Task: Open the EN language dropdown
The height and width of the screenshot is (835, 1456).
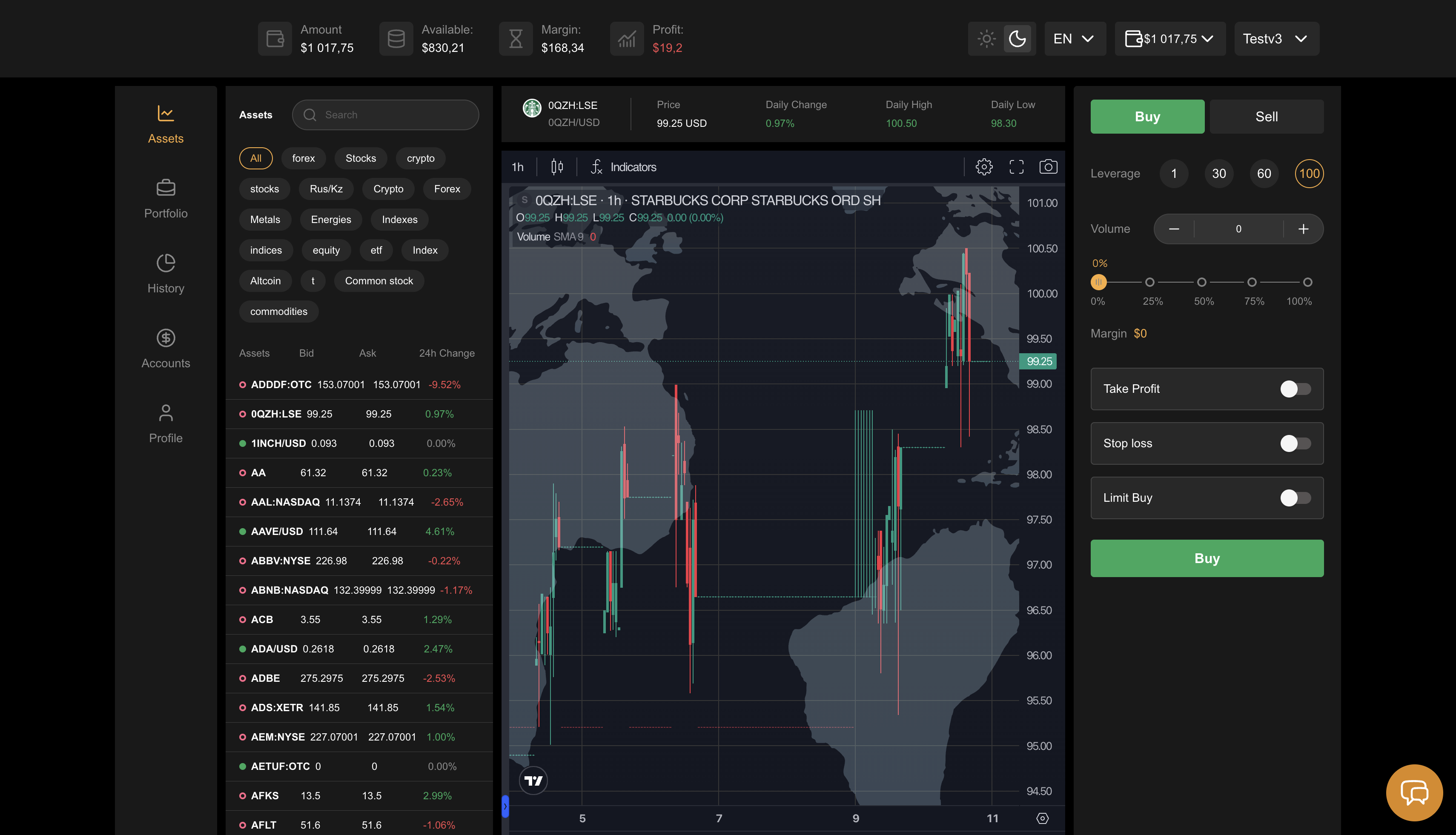Action: [1074, 38]
